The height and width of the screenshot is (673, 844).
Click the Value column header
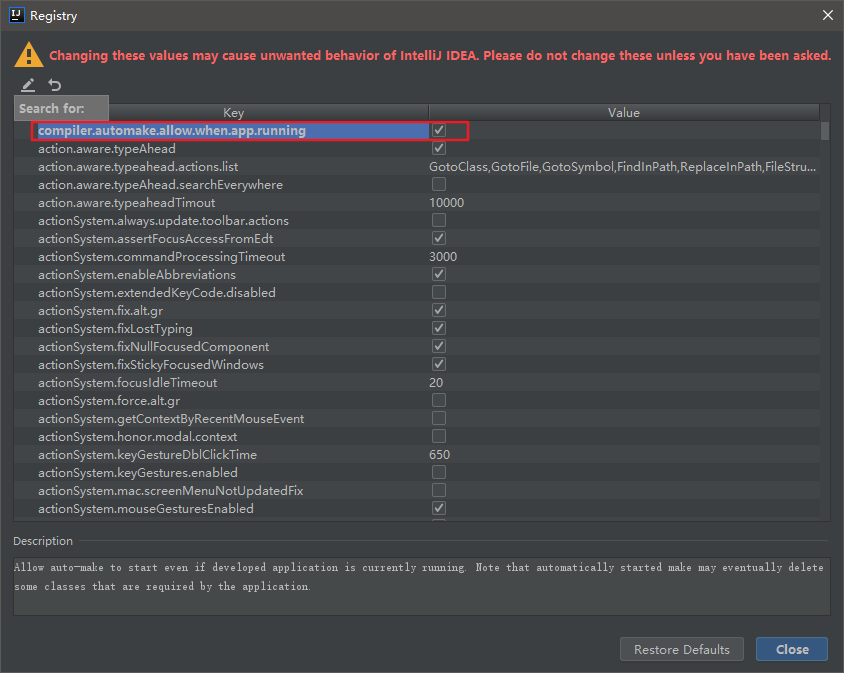(x=624, y=113)
